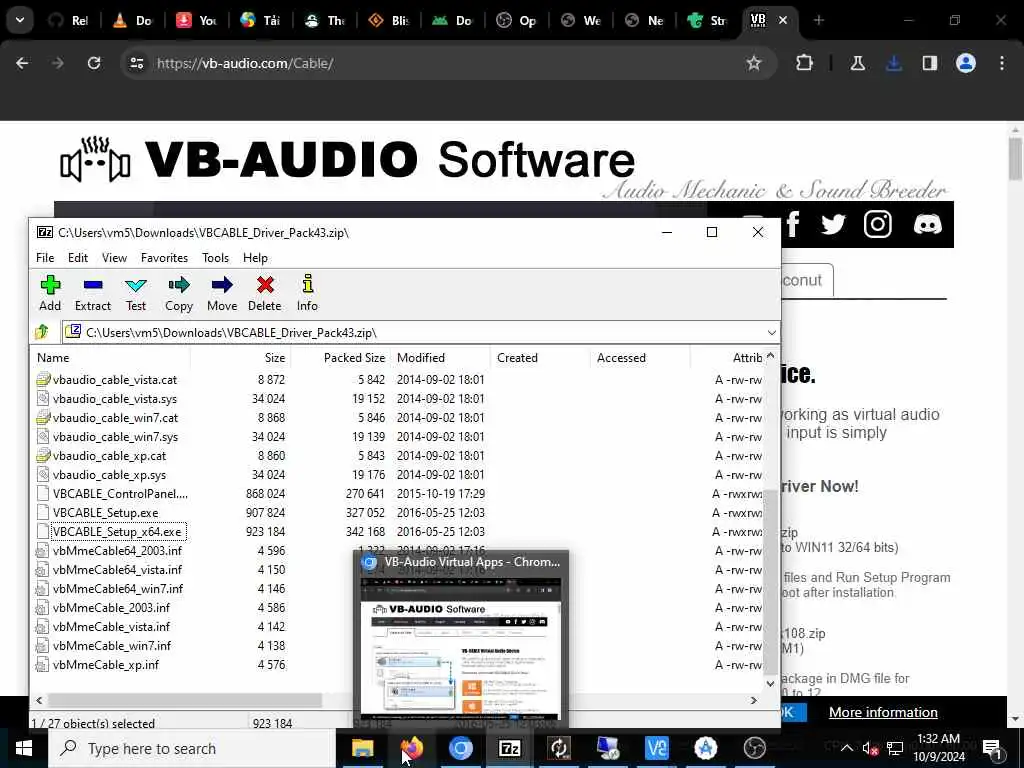The image size is (1024, 768).
Task: Click the 7-Zip vertical scrollbar up arrow
Action: tap(770, 356)
